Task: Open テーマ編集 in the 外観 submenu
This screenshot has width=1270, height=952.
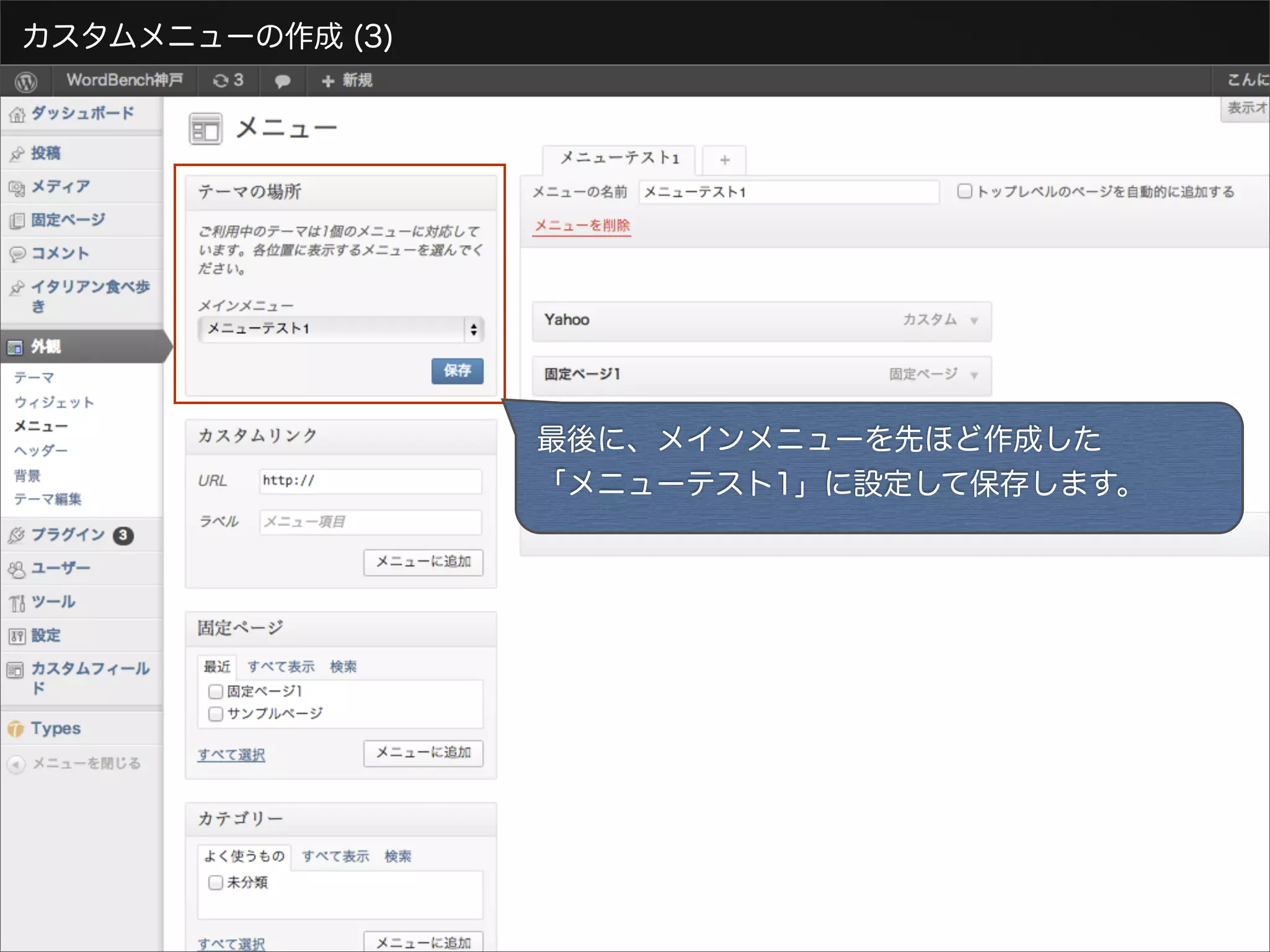Action: click(48, 499)
